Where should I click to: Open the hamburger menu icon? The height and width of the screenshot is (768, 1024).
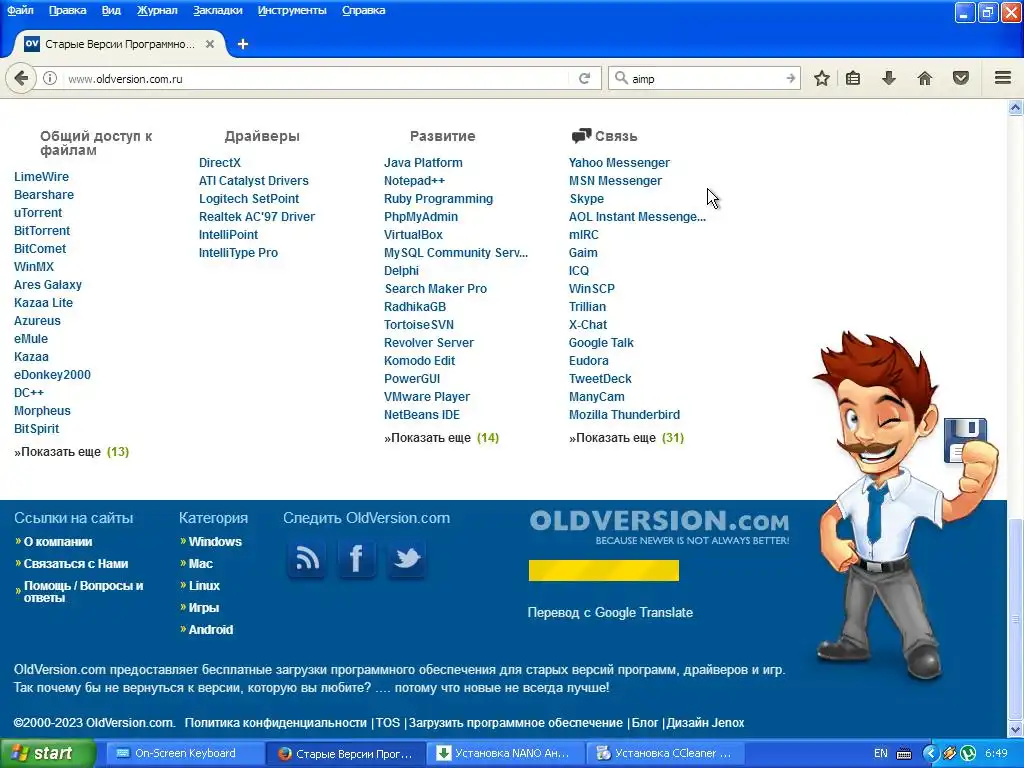point(1003,78)
